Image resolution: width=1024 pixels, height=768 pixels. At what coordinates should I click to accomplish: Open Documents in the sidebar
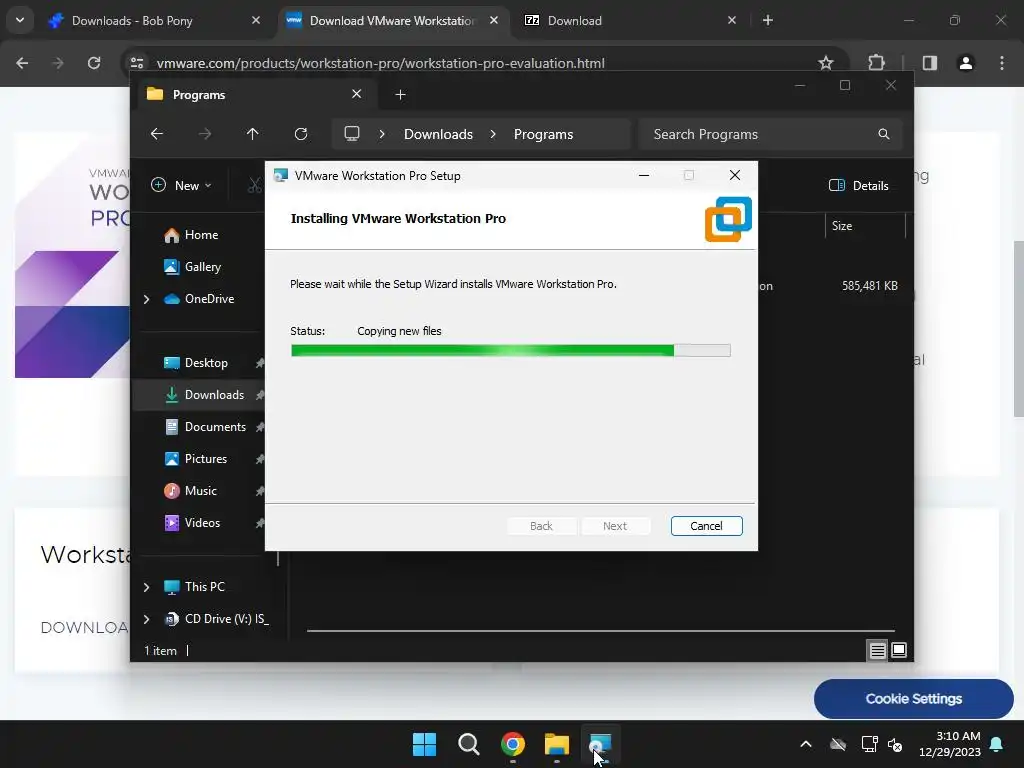click(215, 427)
